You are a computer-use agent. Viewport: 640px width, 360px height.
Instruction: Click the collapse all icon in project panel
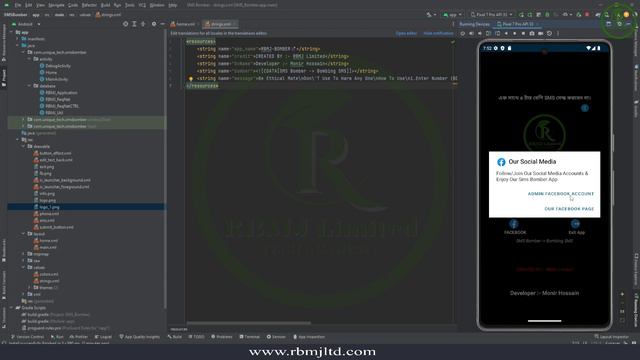143,24
